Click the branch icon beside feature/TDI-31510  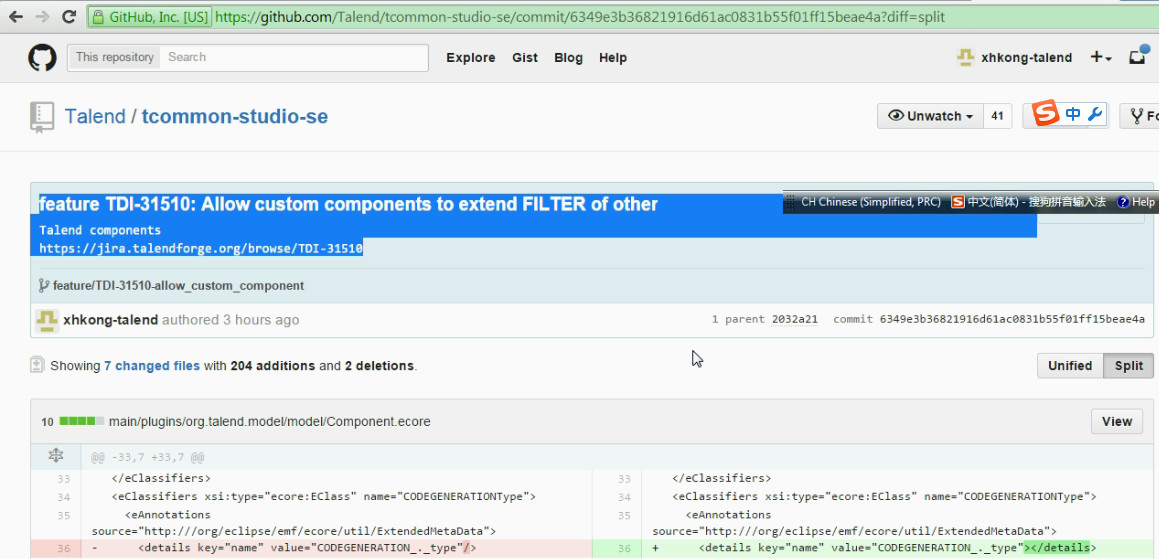[44, 285]
